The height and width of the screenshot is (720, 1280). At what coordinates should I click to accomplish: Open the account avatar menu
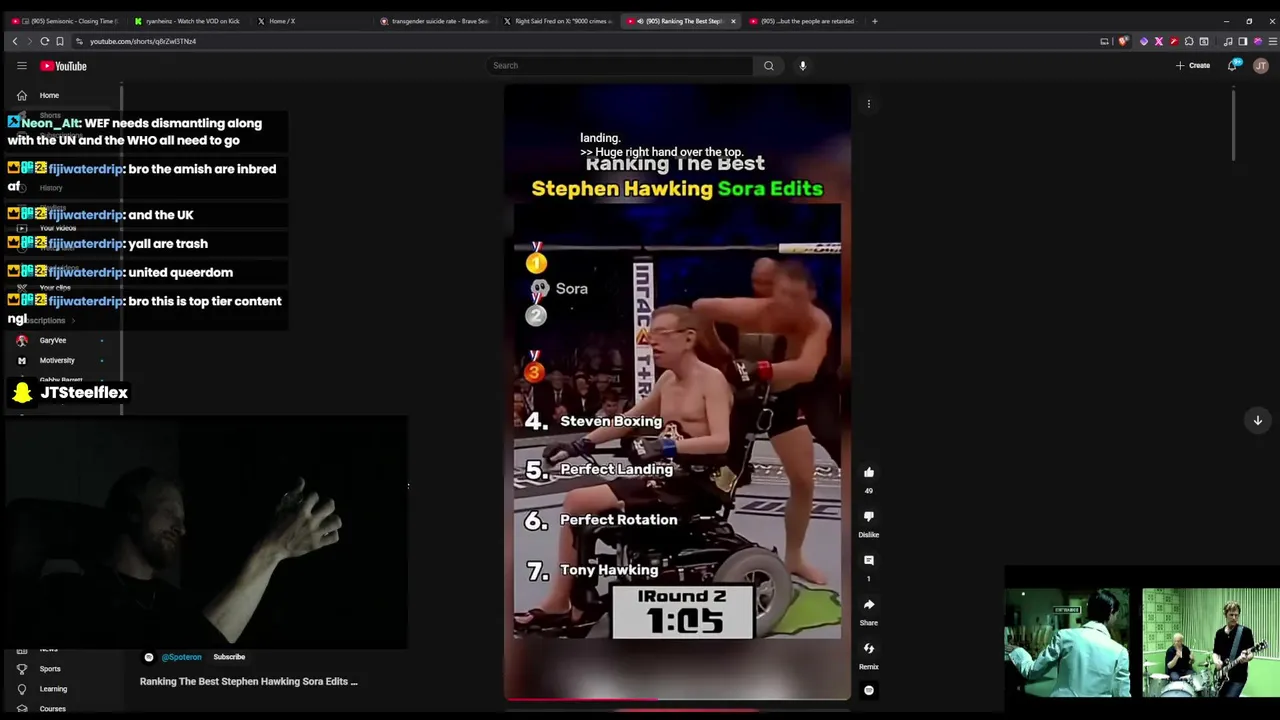click(x=1261, y=66)
